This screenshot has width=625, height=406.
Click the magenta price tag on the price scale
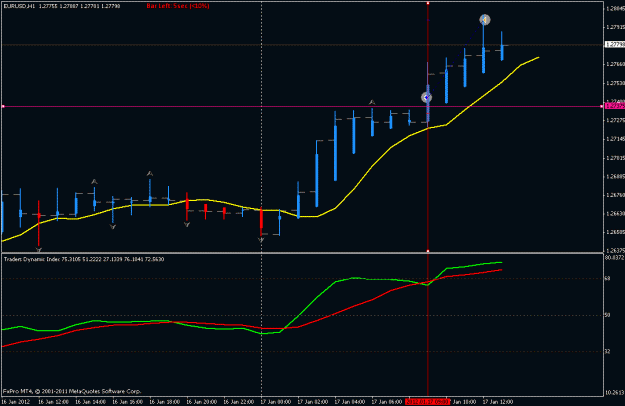[615, 106]
